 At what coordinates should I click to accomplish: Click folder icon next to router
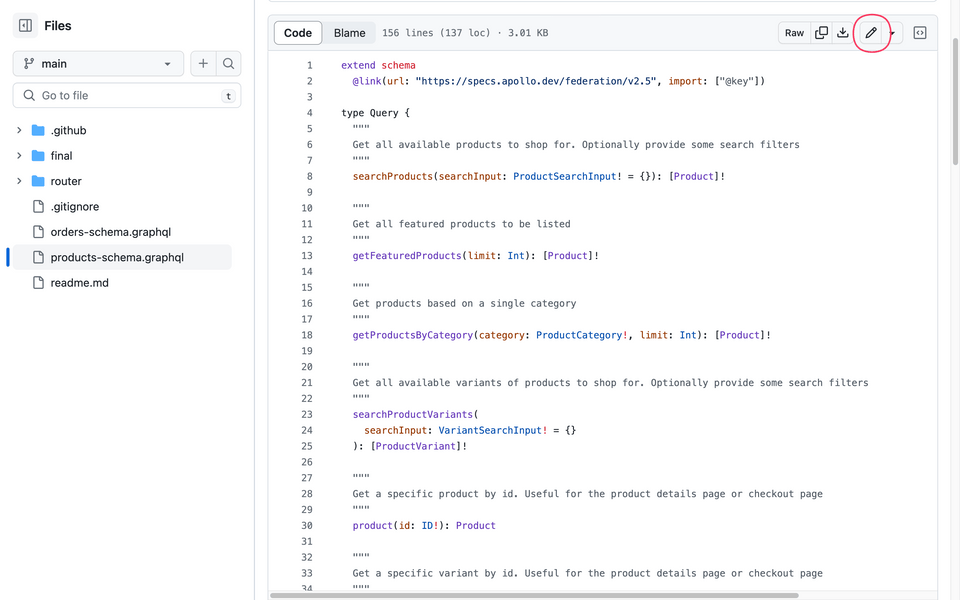click(x=38, y=181)
